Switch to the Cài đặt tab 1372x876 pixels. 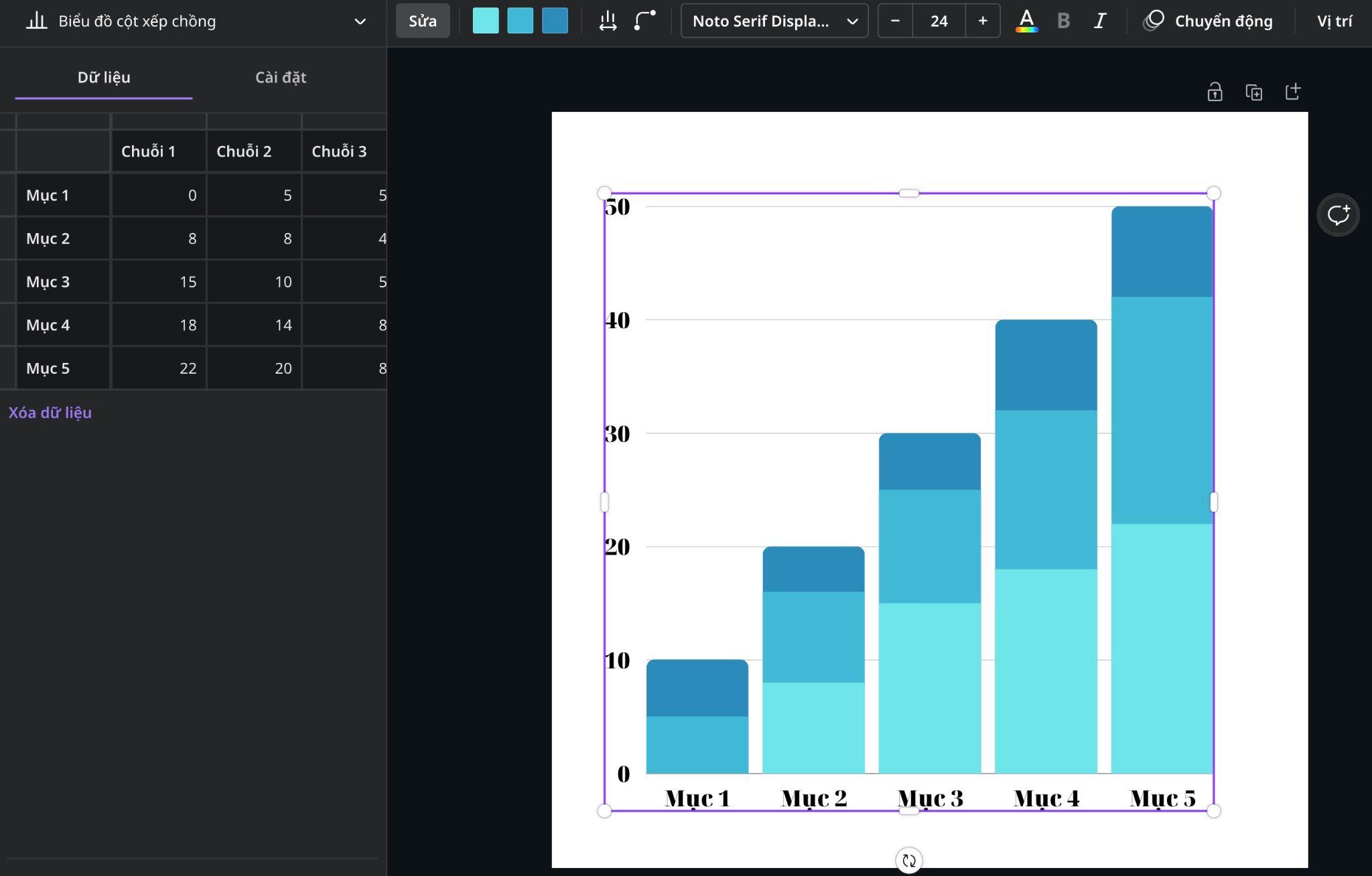(x=281, y=77)
